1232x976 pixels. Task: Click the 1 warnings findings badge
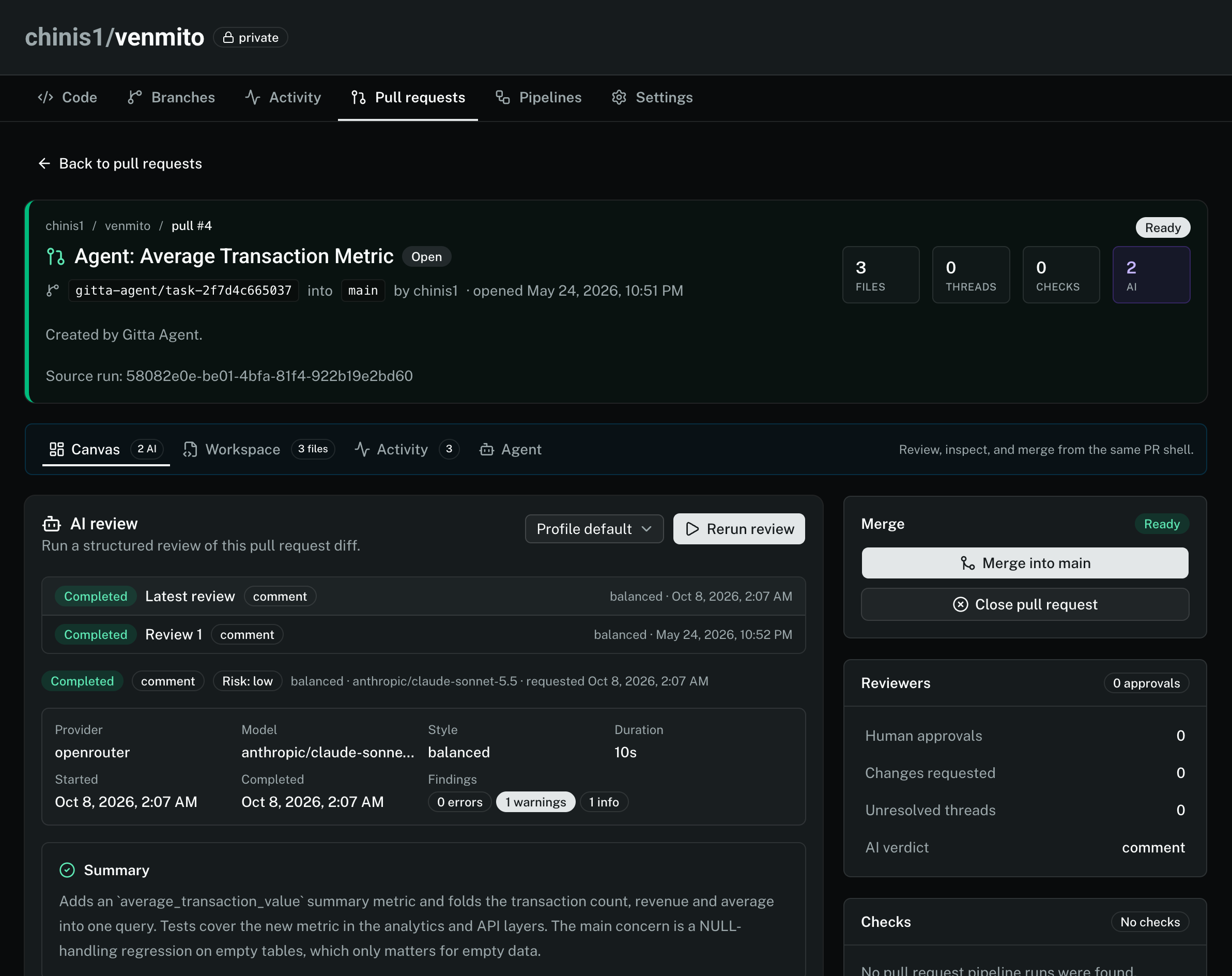536,802
